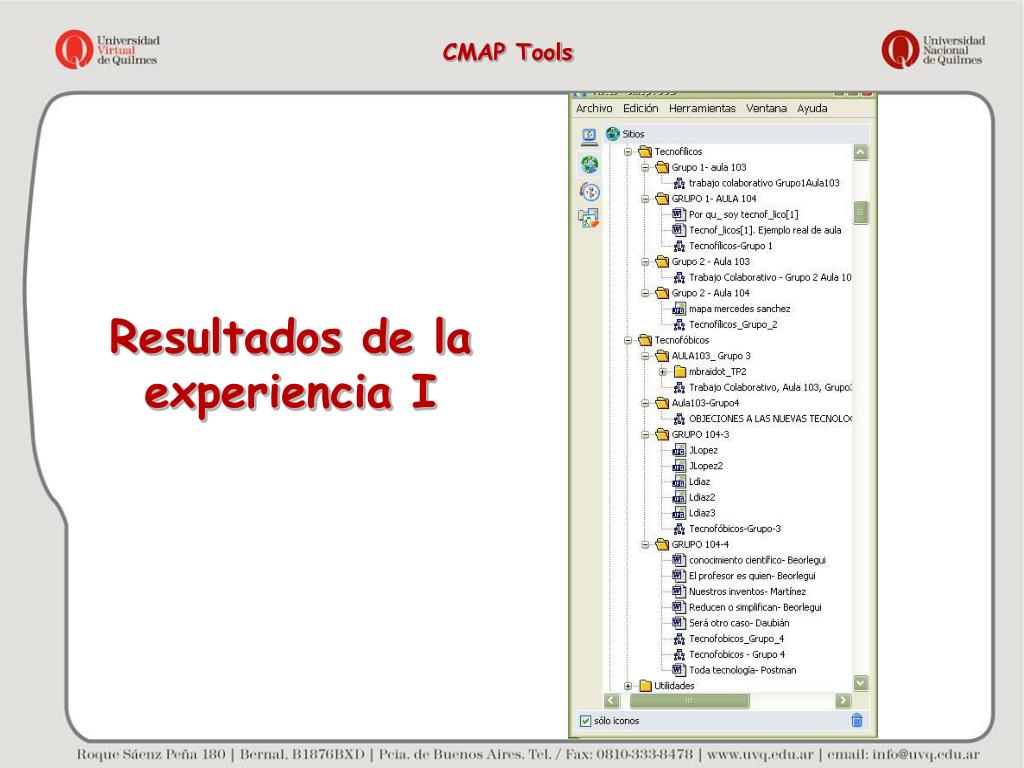Click the vertical scrollbar up arrow
Screen dimensions: 1024x768
pyautogui.click(x=861, y=152)
